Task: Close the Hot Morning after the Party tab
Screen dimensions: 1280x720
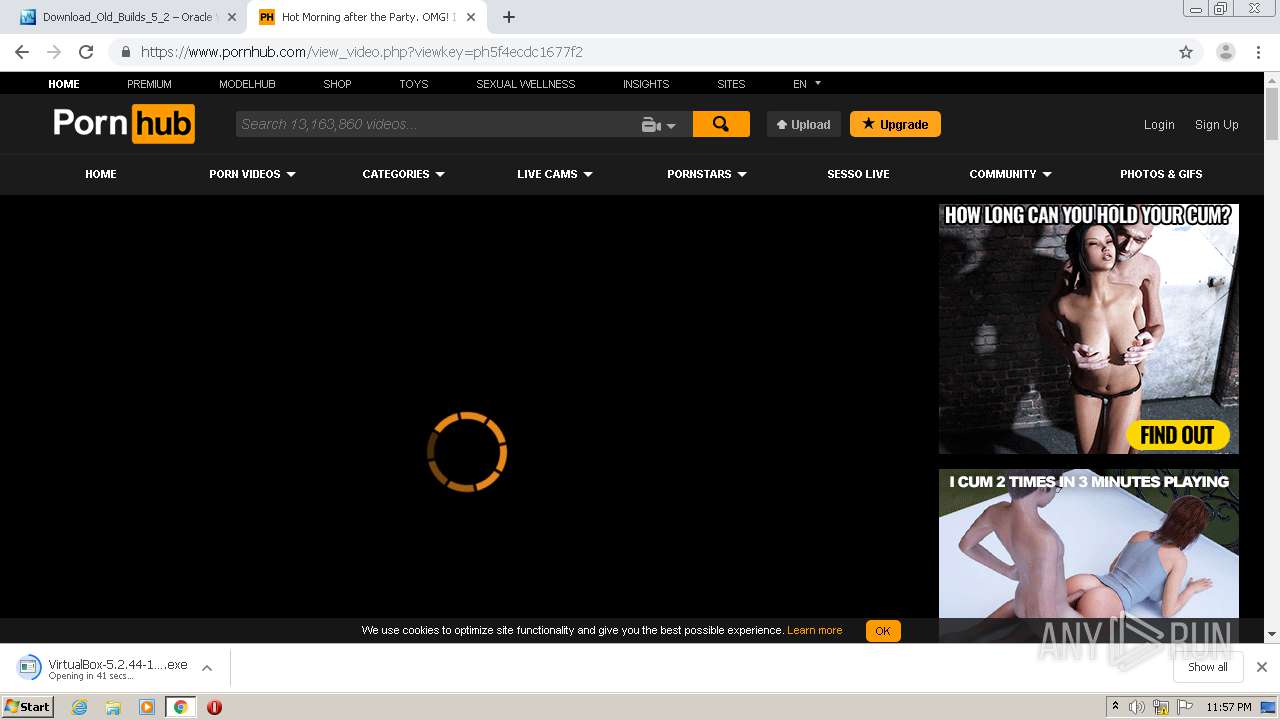Action: (x=471, y=17)
